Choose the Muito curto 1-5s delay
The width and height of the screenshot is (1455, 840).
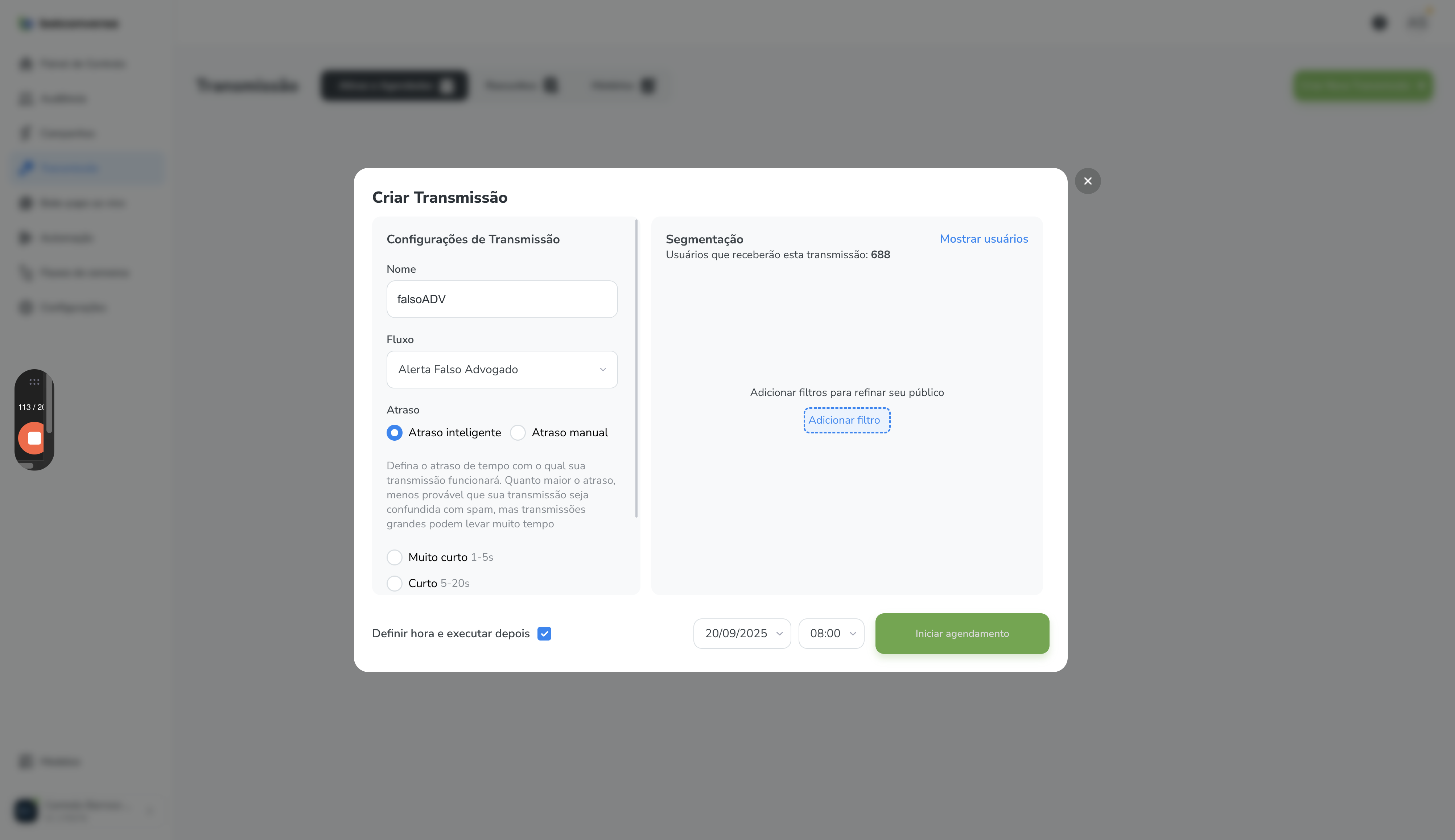[x=395, y=557]
